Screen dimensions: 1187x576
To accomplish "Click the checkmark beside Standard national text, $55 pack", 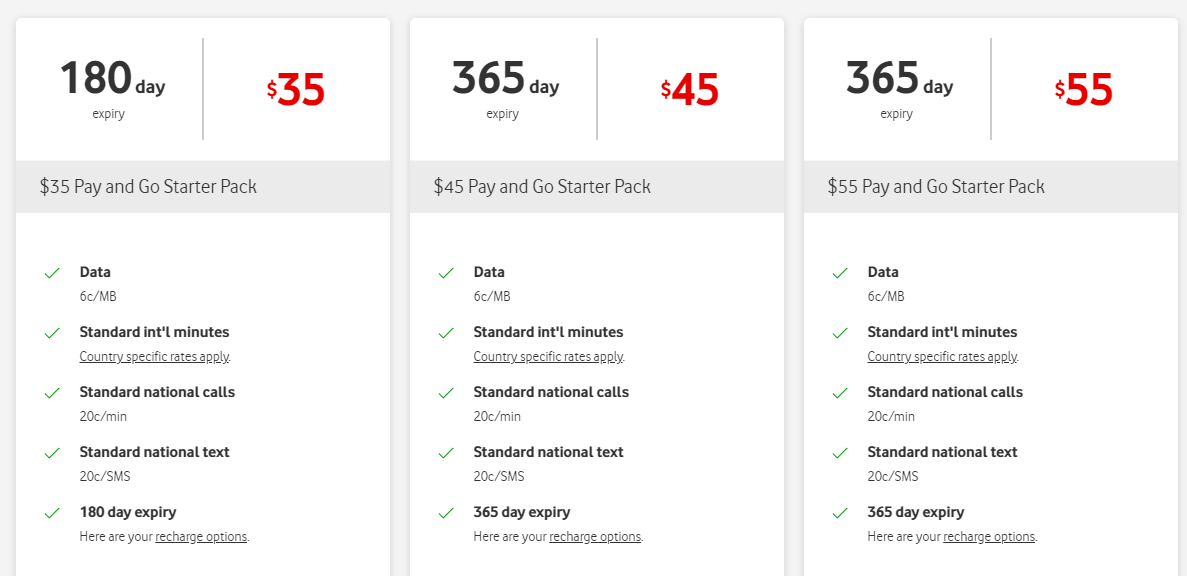I will [840, 452].
